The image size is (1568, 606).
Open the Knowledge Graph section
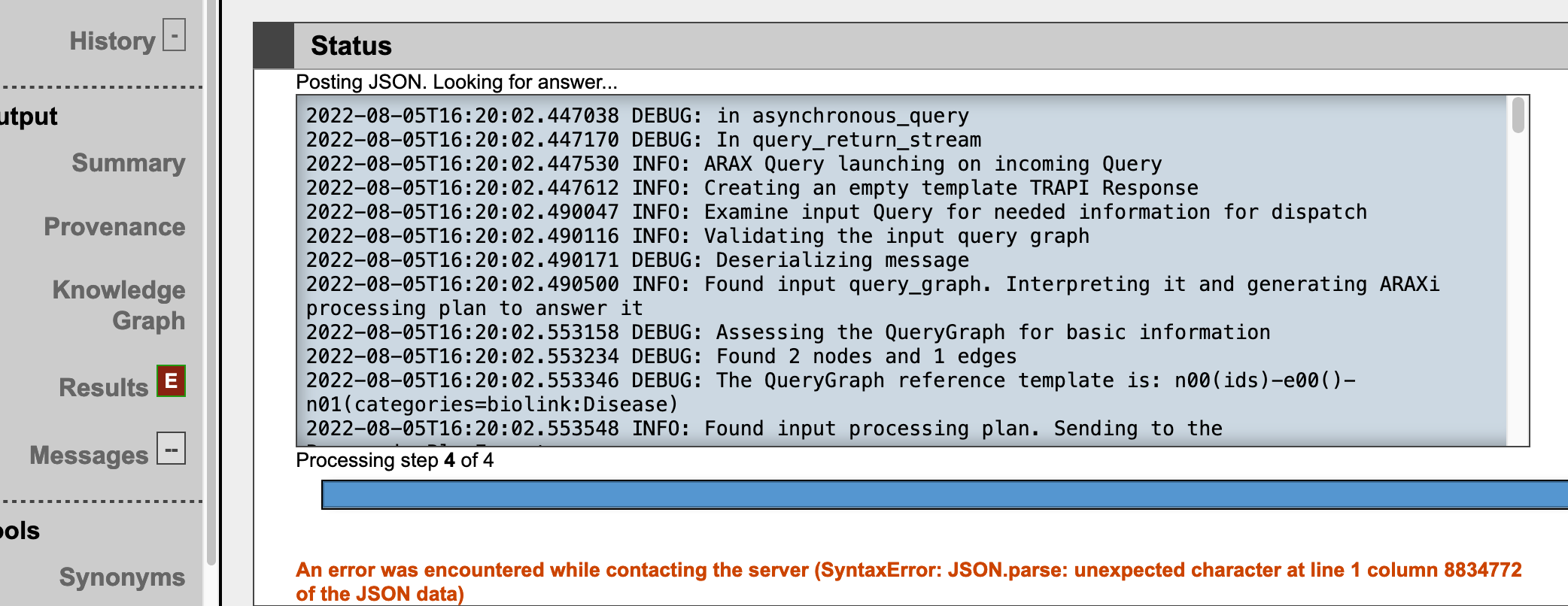119,305
